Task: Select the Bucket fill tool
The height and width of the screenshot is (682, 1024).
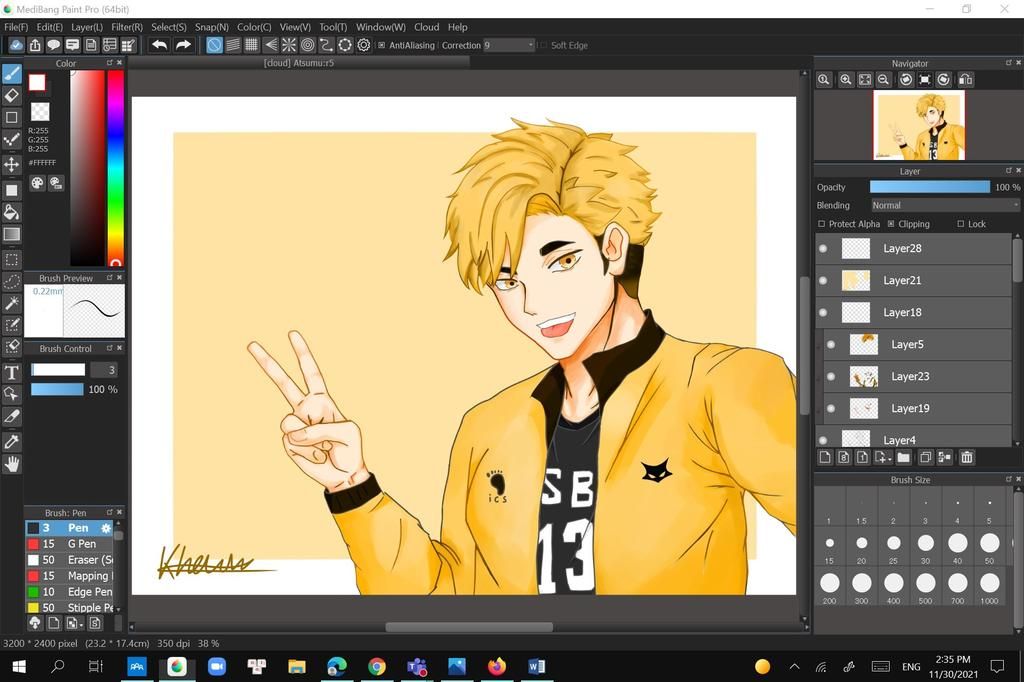Action: (x=12, y=212)
